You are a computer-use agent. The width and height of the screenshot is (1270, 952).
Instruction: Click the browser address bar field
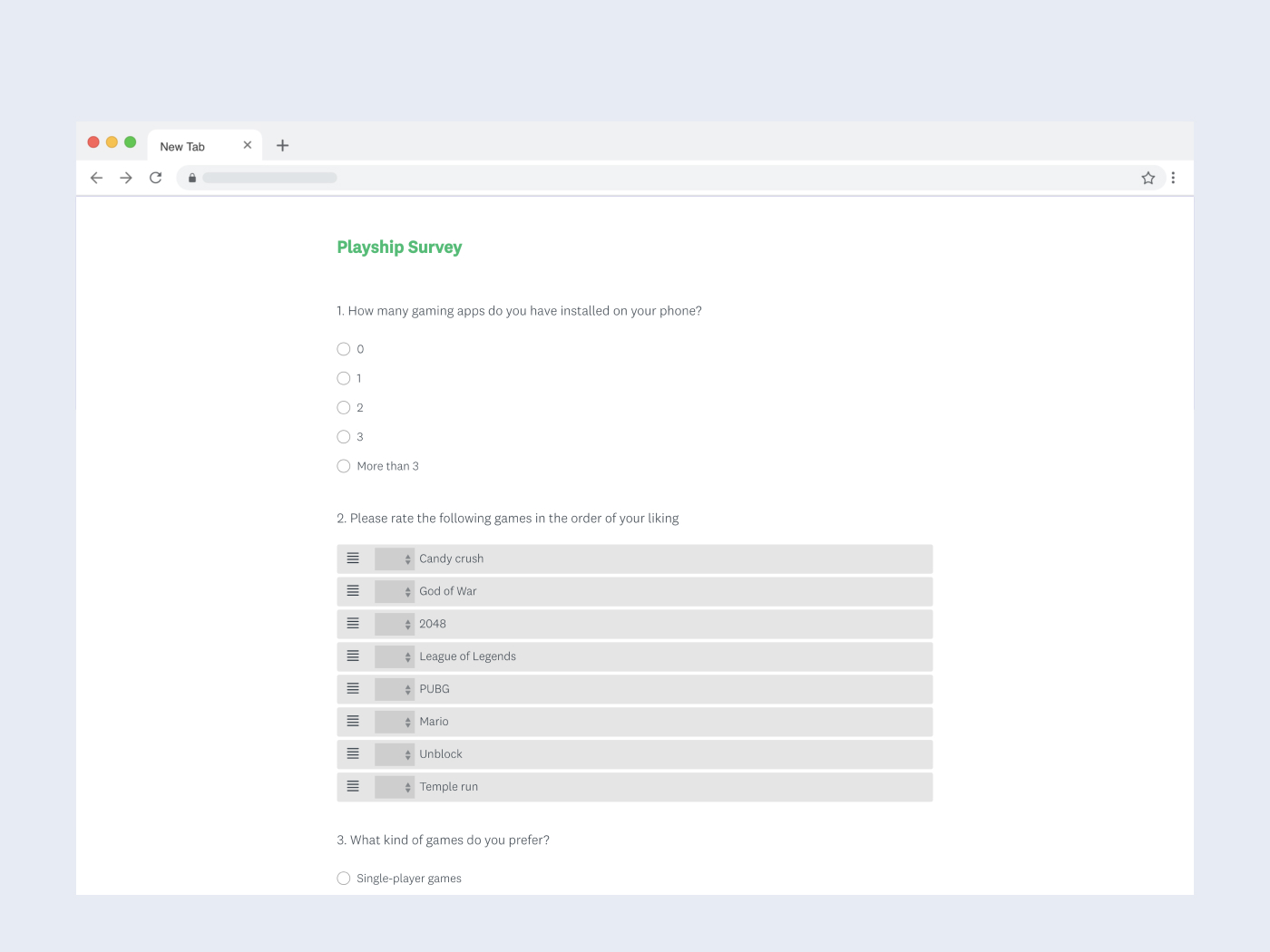[x=670, y=178]
